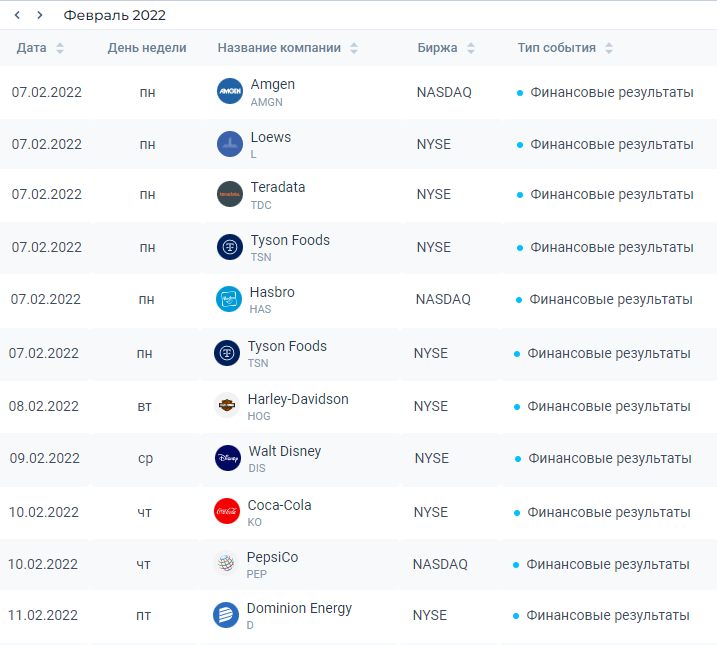Screen dimensions: 717x646
Task: Click weekday ср in Walt Disney row
Action: point(145,459)
